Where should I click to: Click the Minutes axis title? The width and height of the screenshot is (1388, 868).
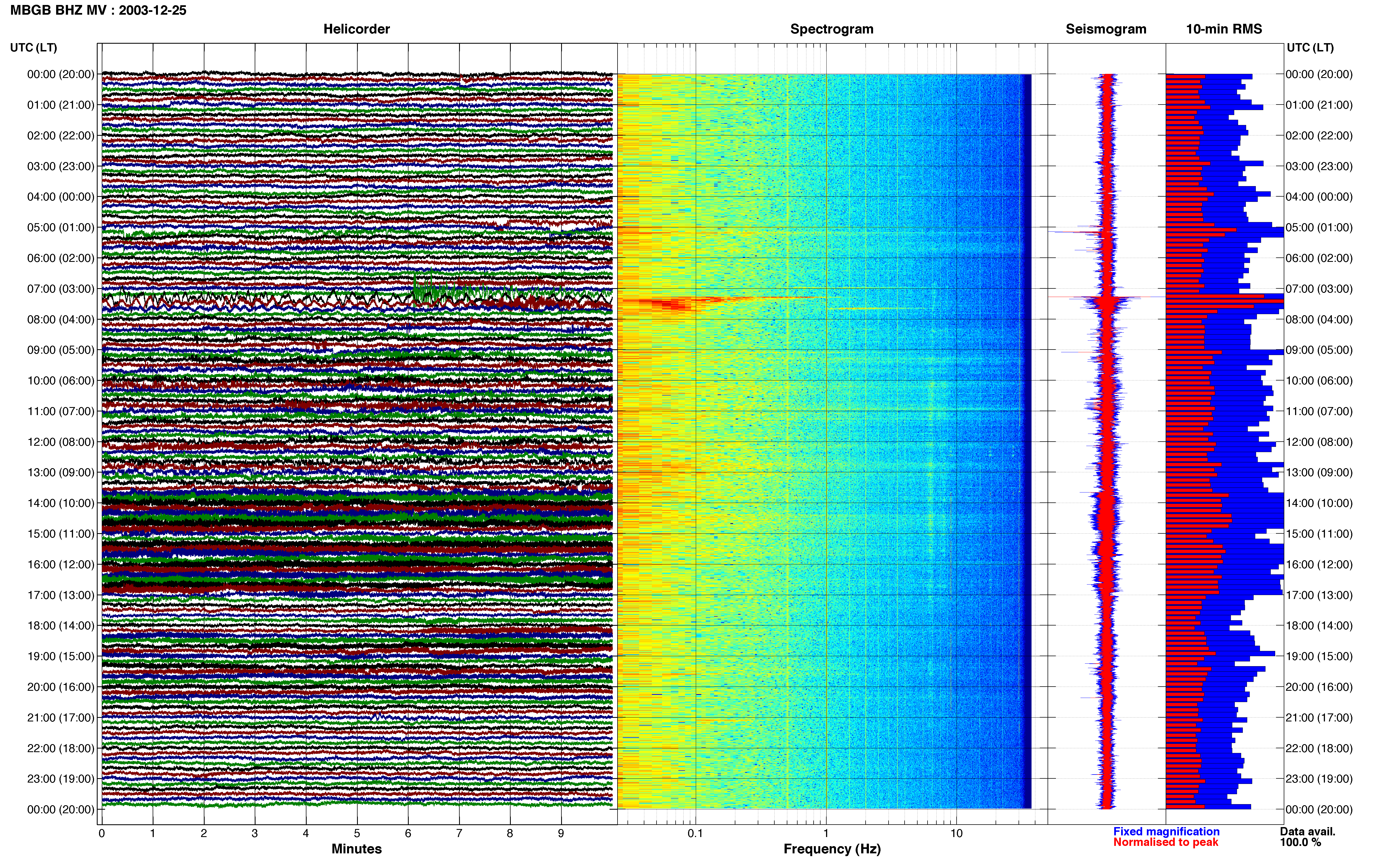point(356,849)
